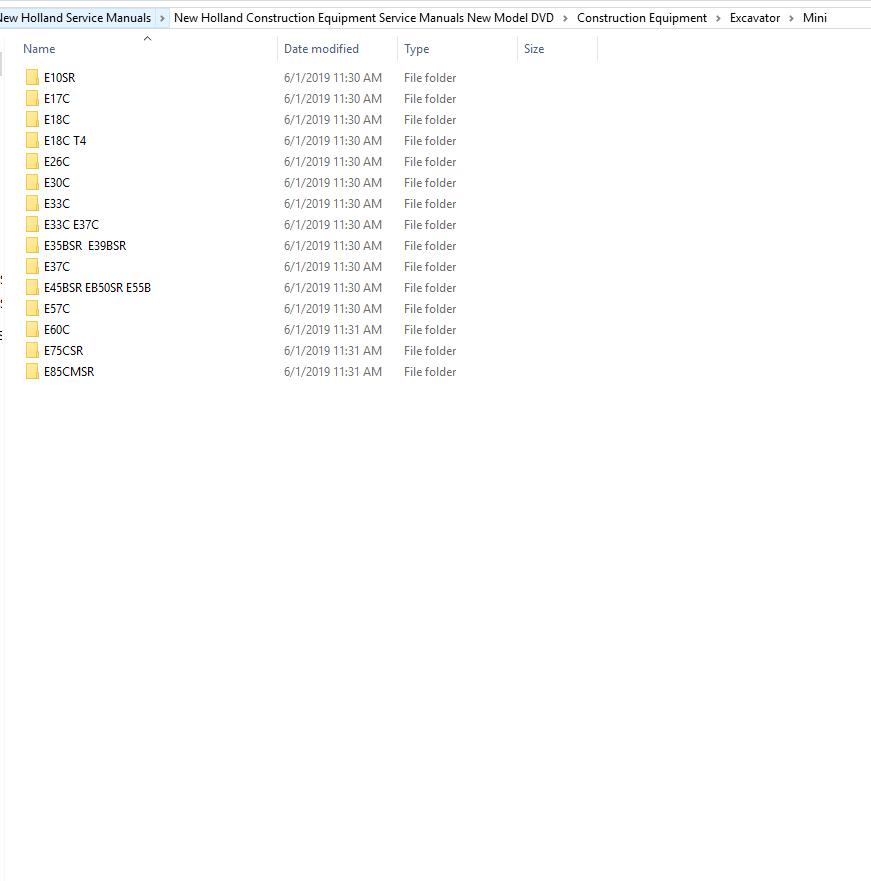Image resolution: width=871 pixels, height=881 pixels.
Task: Select the E18C folder name
Action: tap(57, 120)
